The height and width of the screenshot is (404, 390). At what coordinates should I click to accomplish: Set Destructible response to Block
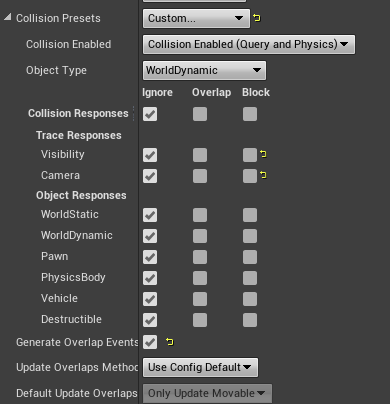(250, 320)
